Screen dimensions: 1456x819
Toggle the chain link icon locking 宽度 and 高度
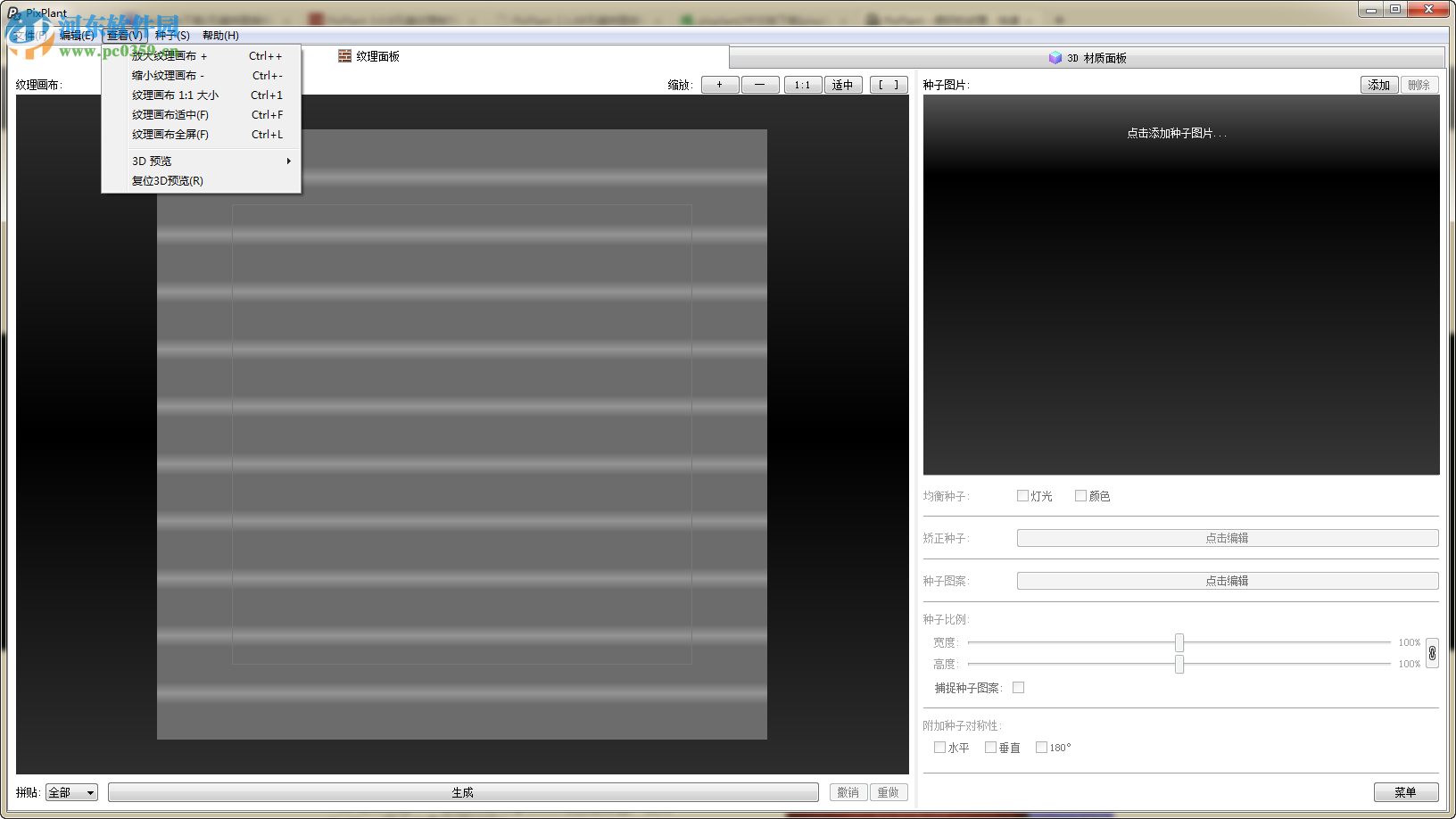point(1432,653)
